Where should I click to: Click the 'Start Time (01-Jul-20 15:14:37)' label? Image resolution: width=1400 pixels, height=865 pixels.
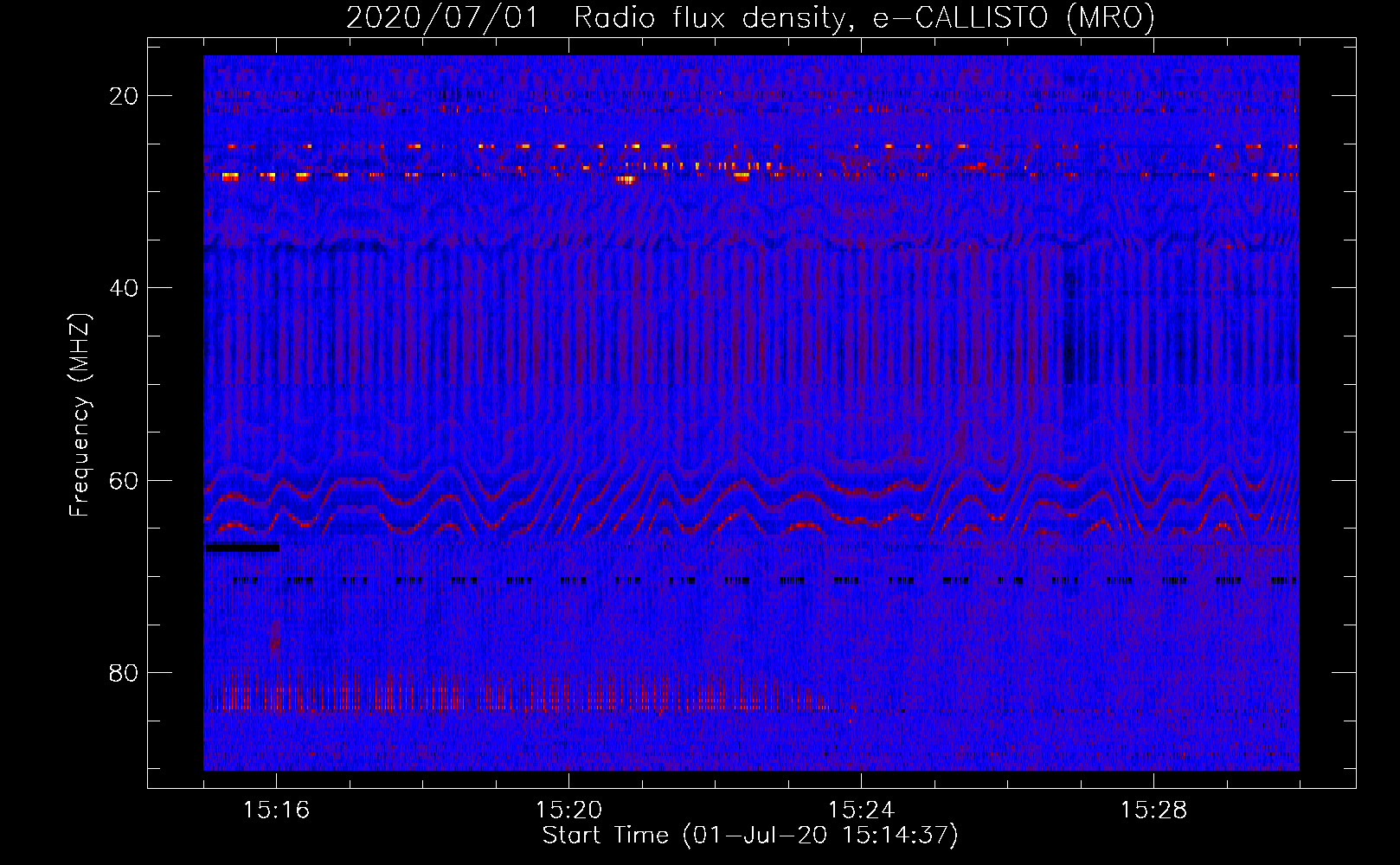click(x=750, y=836)
